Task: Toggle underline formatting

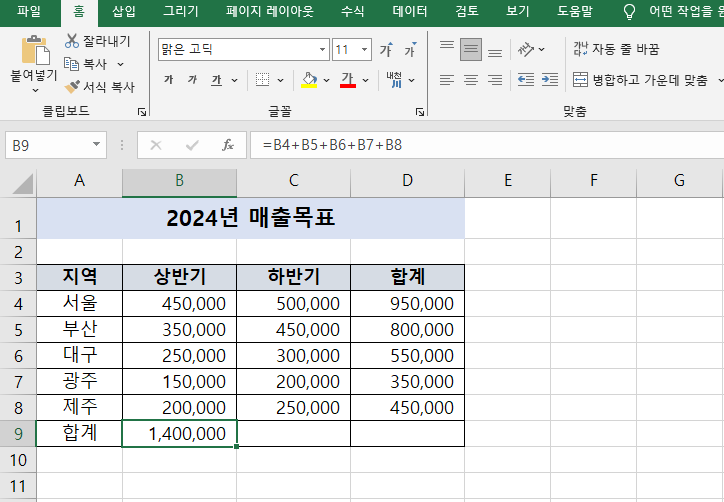Action: pos(217,80)
